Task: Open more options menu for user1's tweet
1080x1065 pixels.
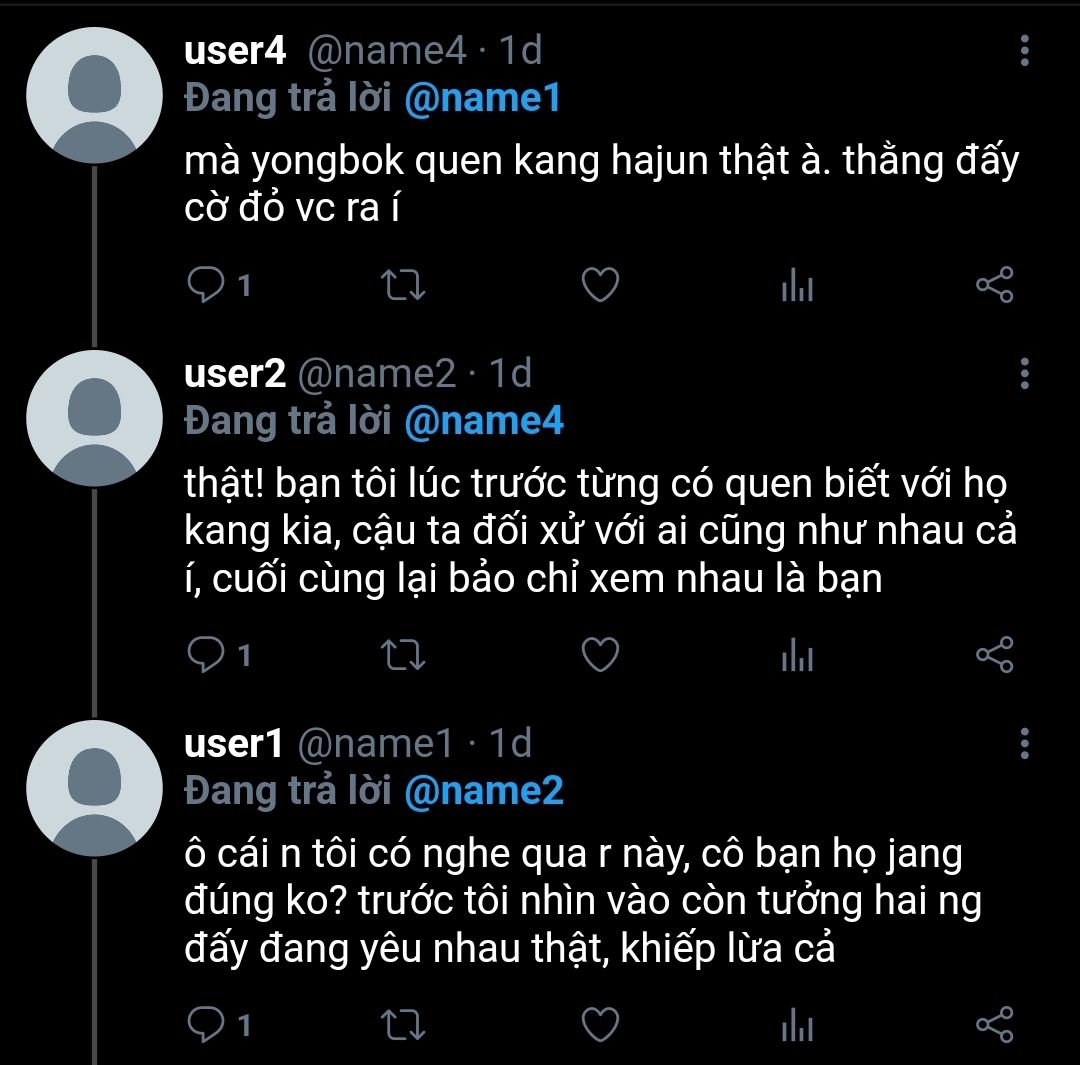Action: pos(1025,744)
